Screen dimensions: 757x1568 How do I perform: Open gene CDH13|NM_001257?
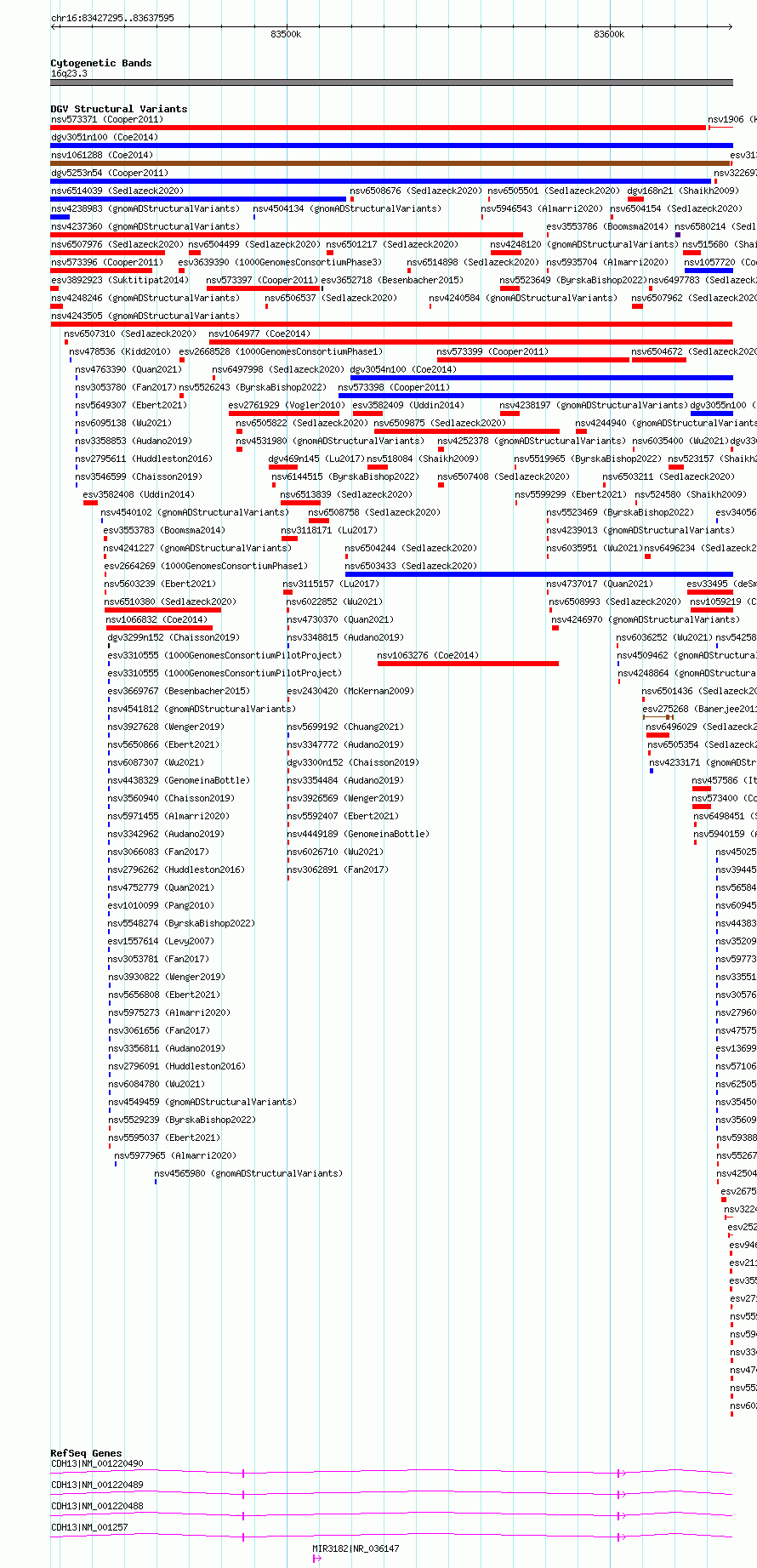(x=89, y=1527)
